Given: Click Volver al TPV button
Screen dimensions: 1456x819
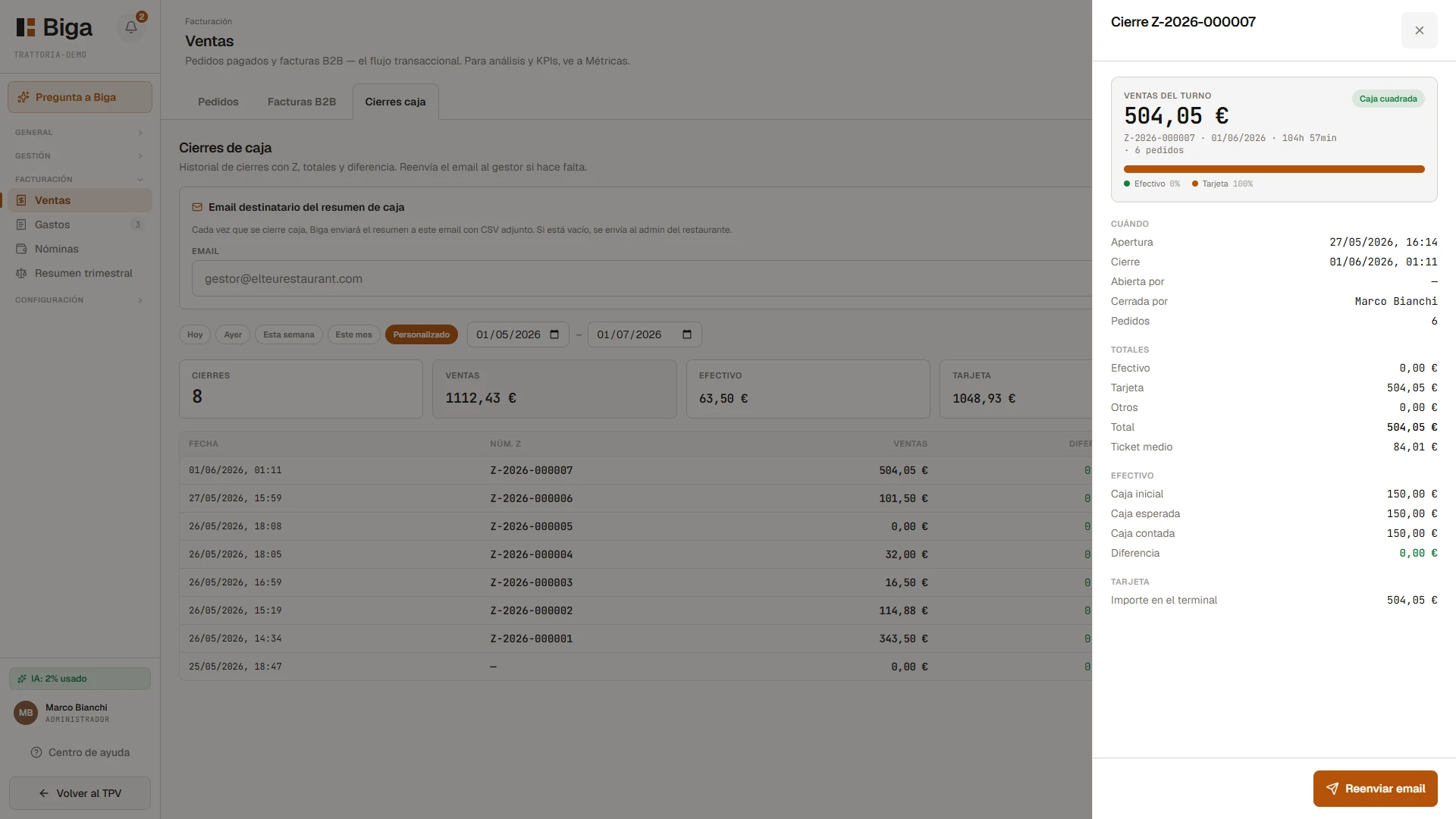Looking at the screenshot, I should click(80, 793).
